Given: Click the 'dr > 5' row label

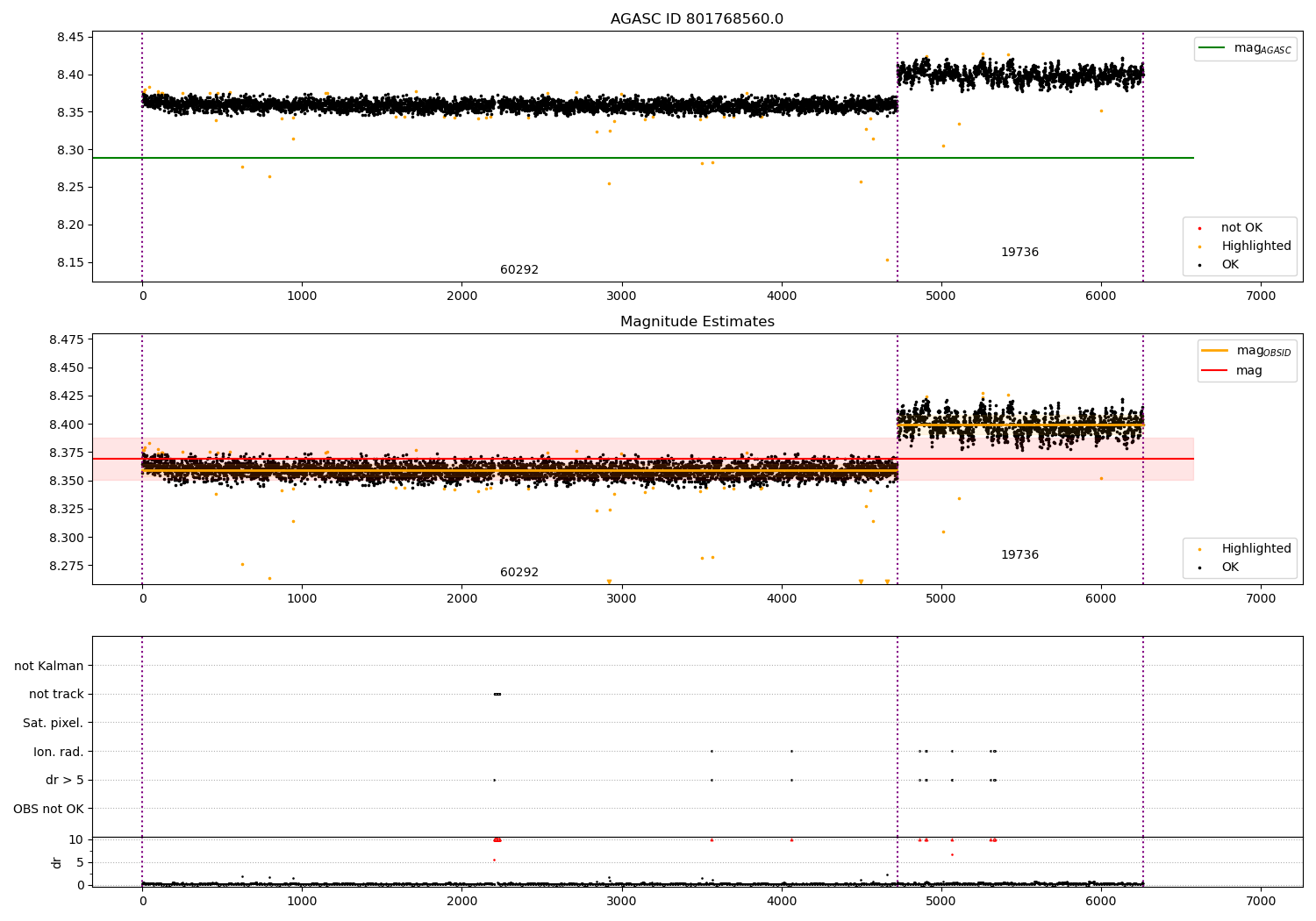Looking at the screenshot, I should click(65, 781).
